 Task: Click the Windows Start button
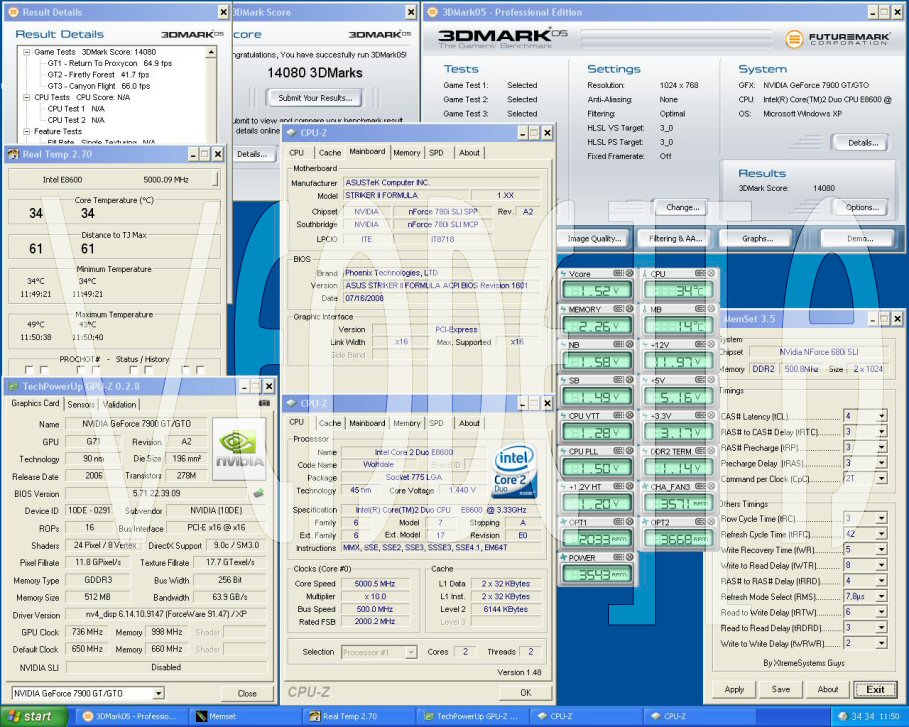[x=34, y=717]
